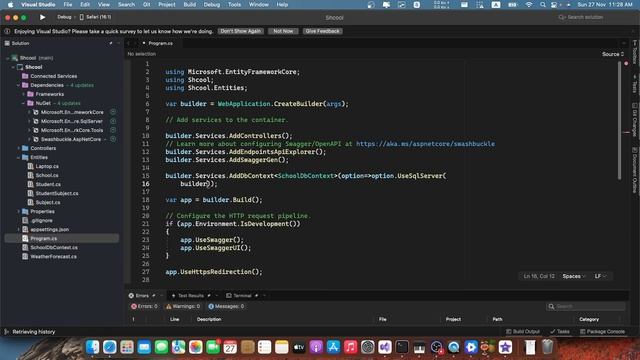Open Laptop.cs in the solution tree
Image resolution: width=640 pixels, height=360 pixels.
coord(47,166)
